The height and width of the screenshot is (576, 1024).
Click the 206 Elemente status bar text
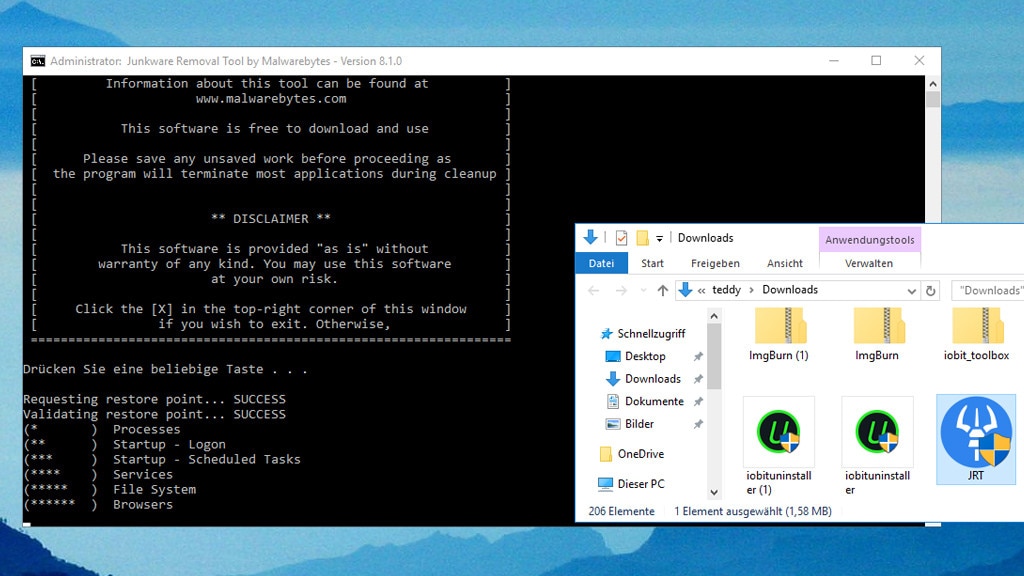[621, 511]
